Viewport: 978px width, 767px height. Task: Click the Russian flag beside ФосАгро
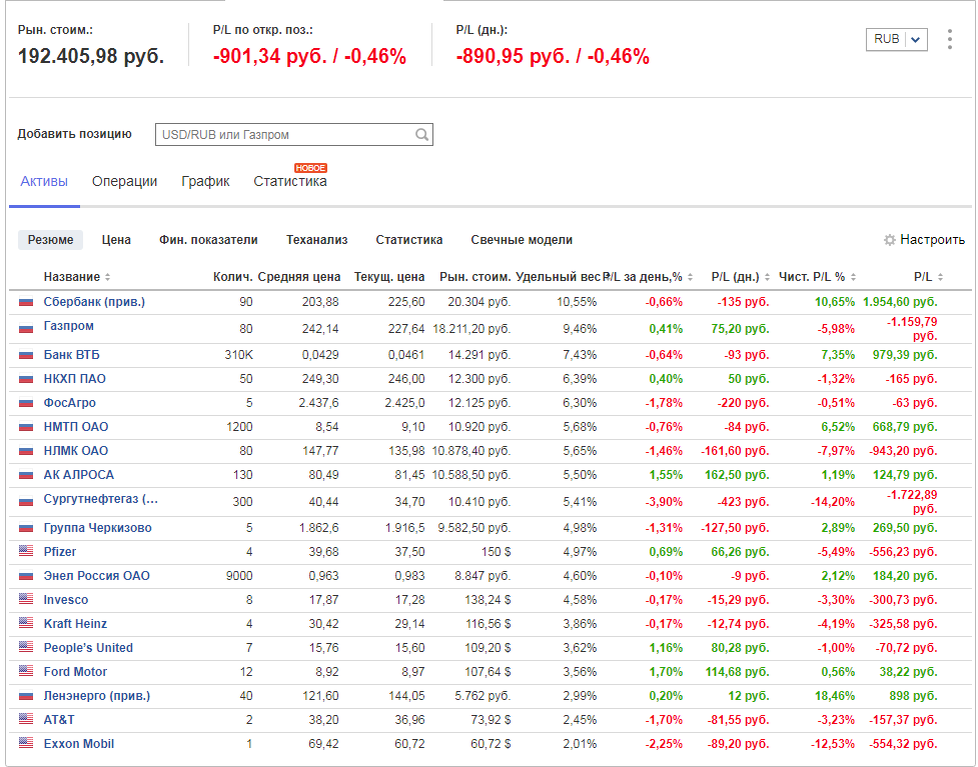point(26,403)
